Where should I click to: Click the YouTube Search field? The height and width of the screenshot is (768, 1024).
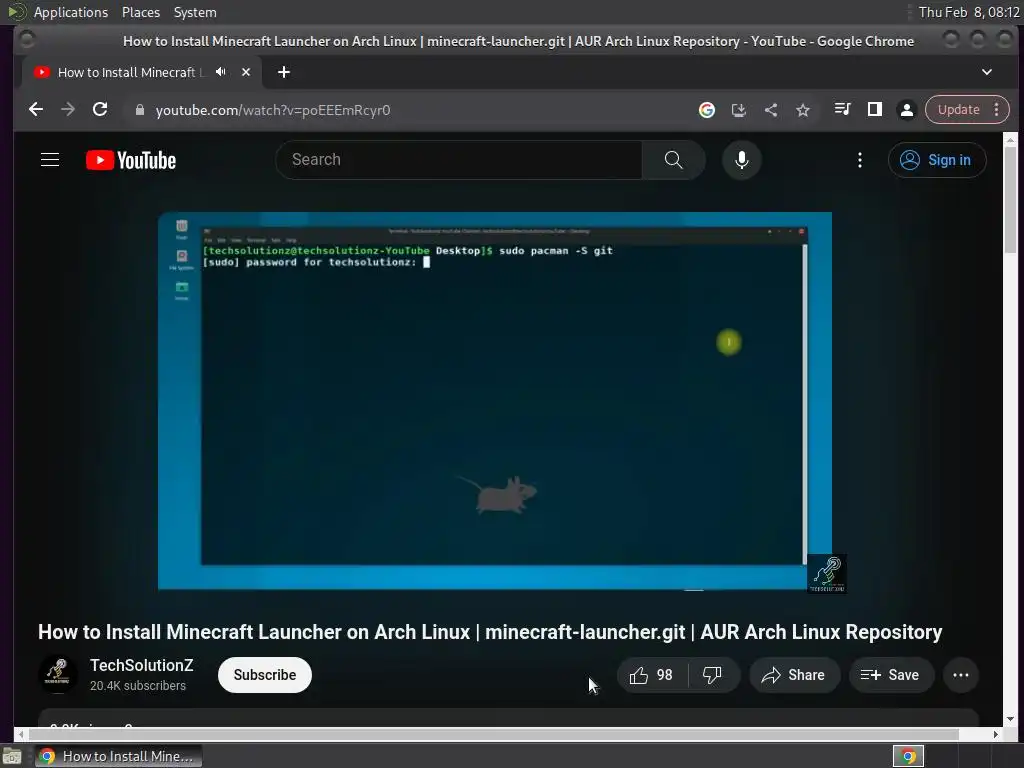(459, 160)
